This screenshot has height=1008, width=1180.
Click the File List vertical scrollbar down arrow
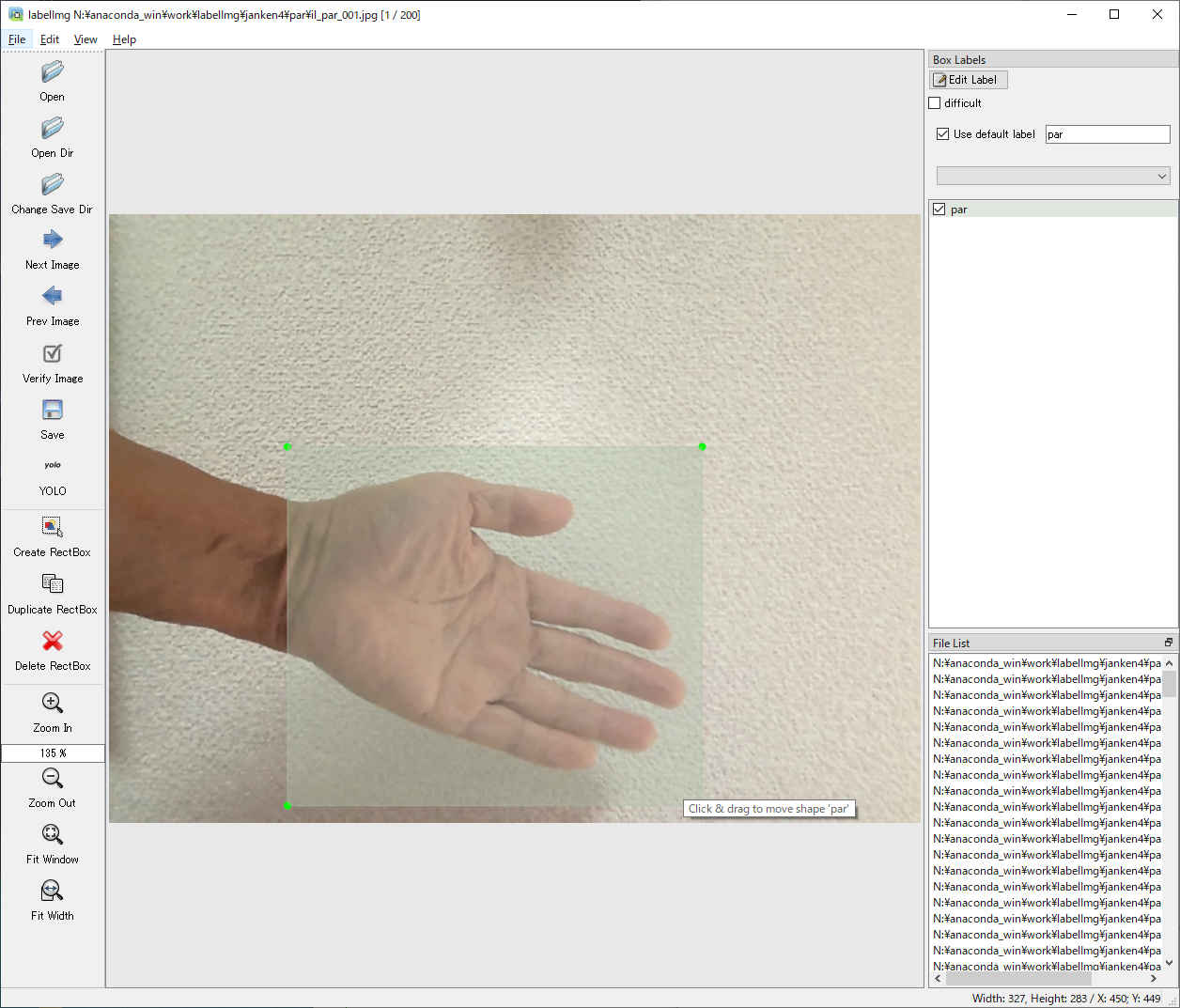click(1170, 963)
